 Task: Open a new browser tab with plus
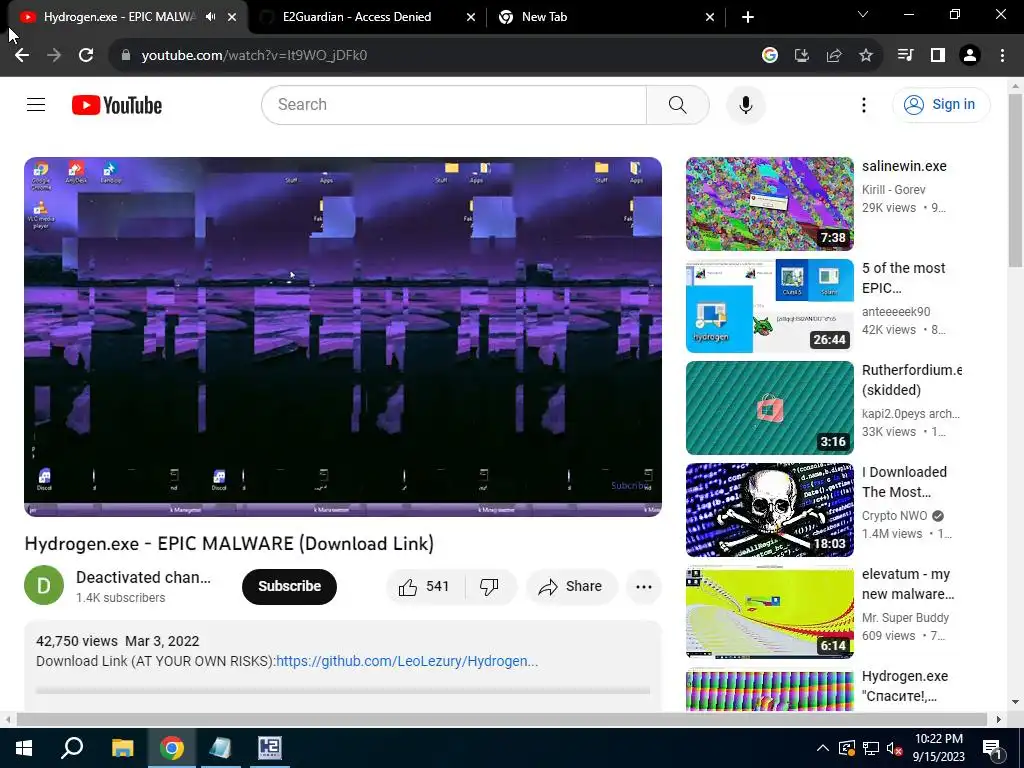click(x=748, y=18)
